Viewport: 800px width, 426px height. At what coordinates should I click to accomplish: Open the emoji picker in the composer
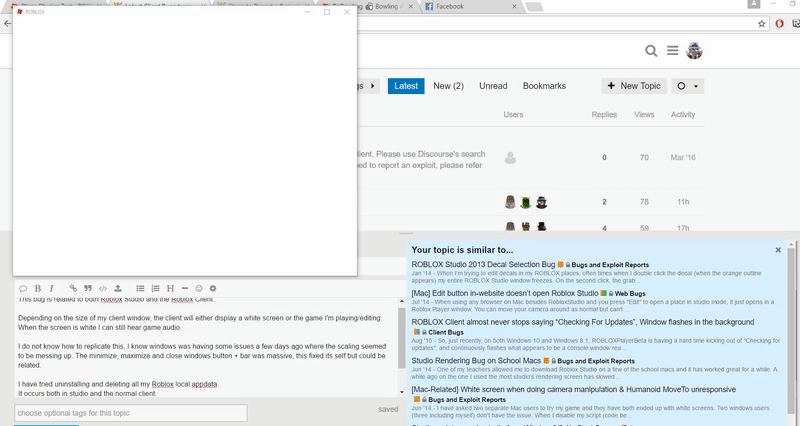pyautogui.click(x=199, y=288)
